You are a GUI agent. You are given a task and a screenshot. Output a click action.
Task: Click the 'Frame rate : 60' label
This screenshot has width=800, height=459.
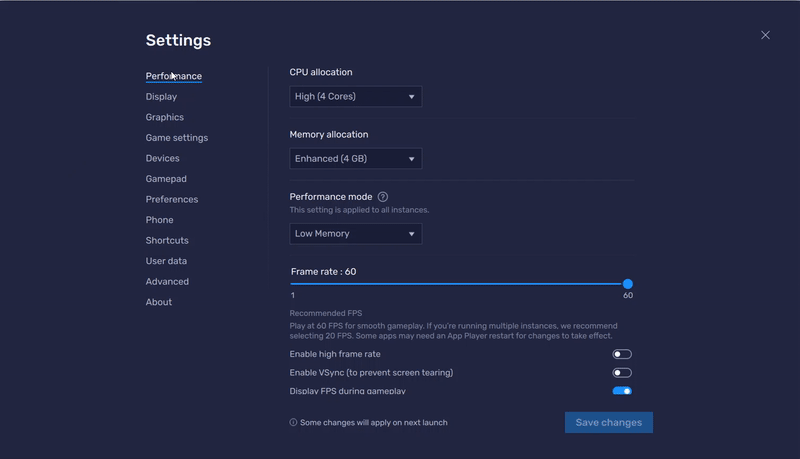point(323,272)
